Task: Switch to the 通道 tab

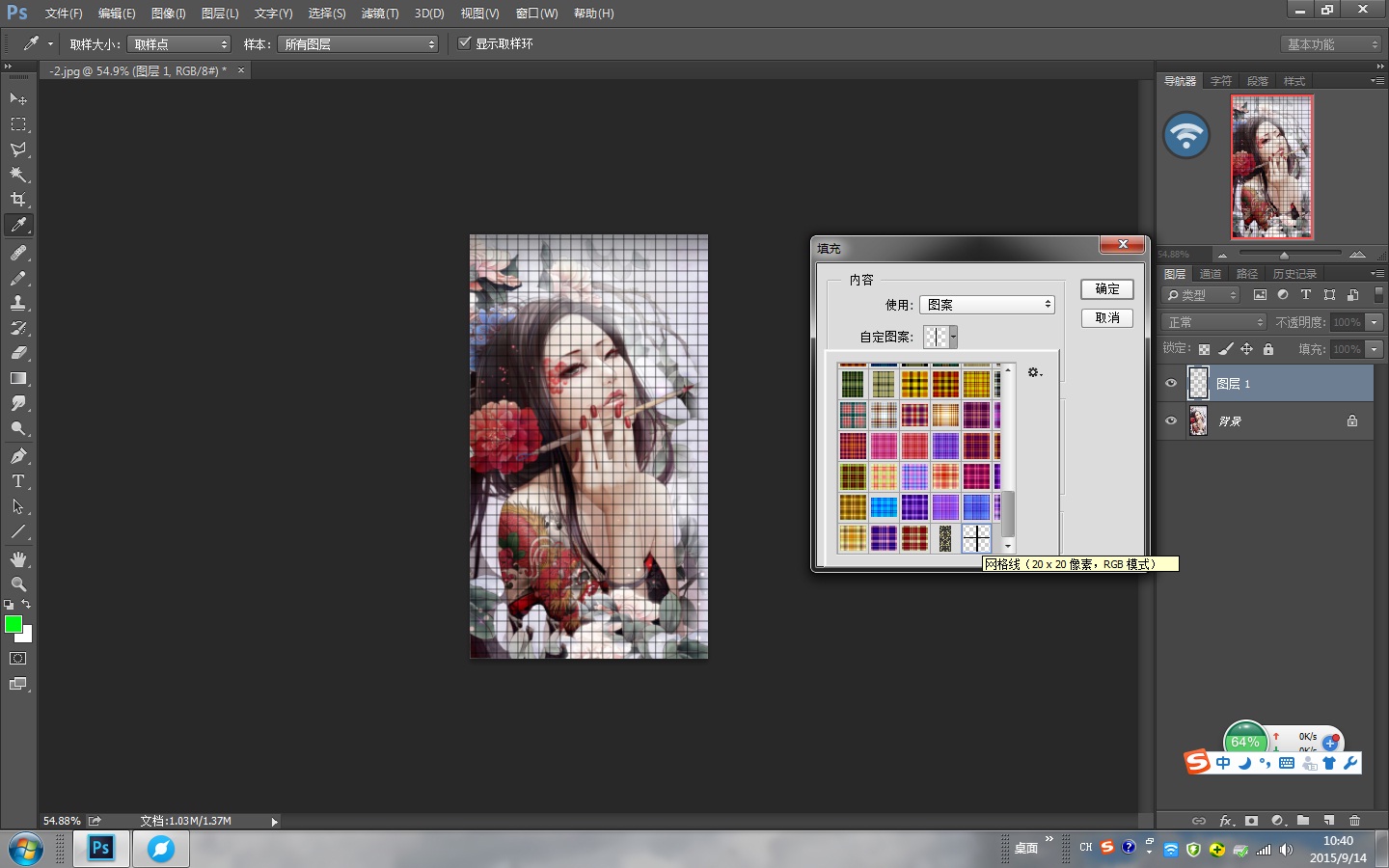Action: coord(1211,274)
